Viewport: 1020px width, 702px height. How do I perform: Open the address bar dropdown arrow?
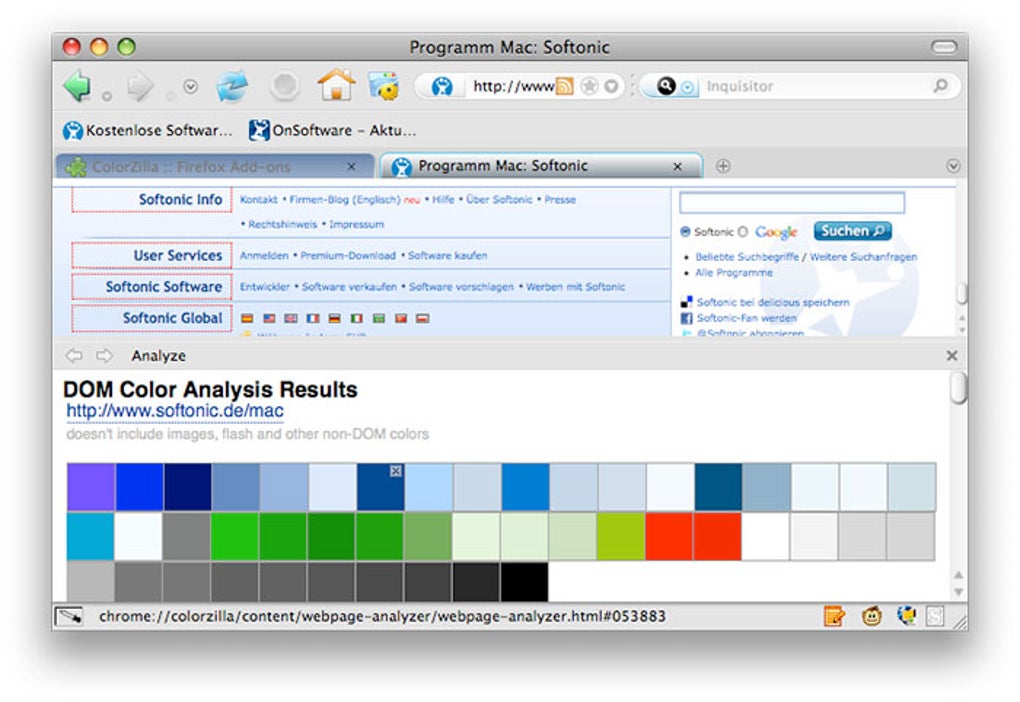tap(611, 86)
